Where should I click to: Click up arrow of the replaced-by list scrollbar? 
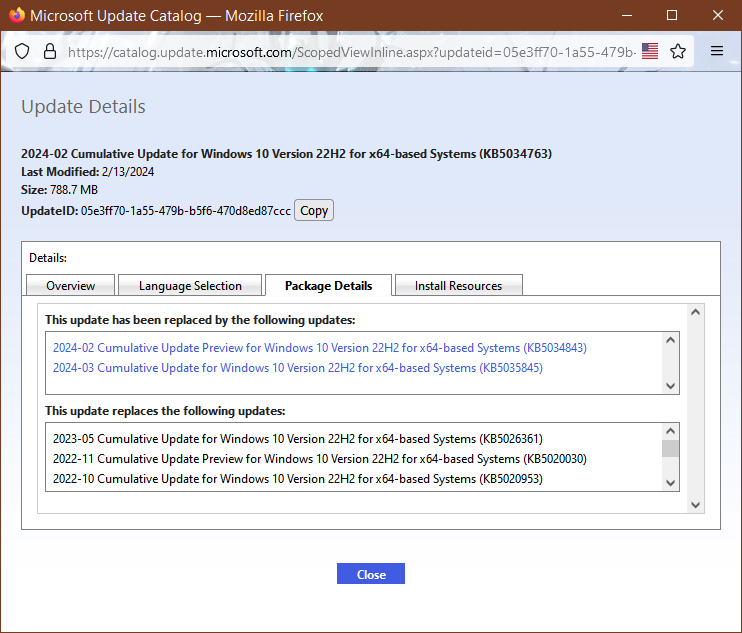pyautogui.click(x=670, y=340)
